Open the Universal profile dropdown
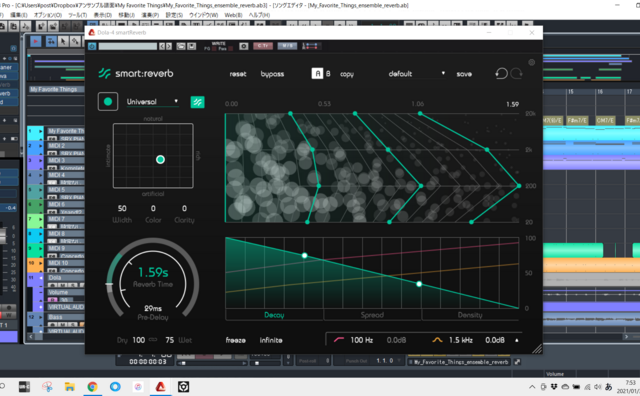 [x=152, y=102]
